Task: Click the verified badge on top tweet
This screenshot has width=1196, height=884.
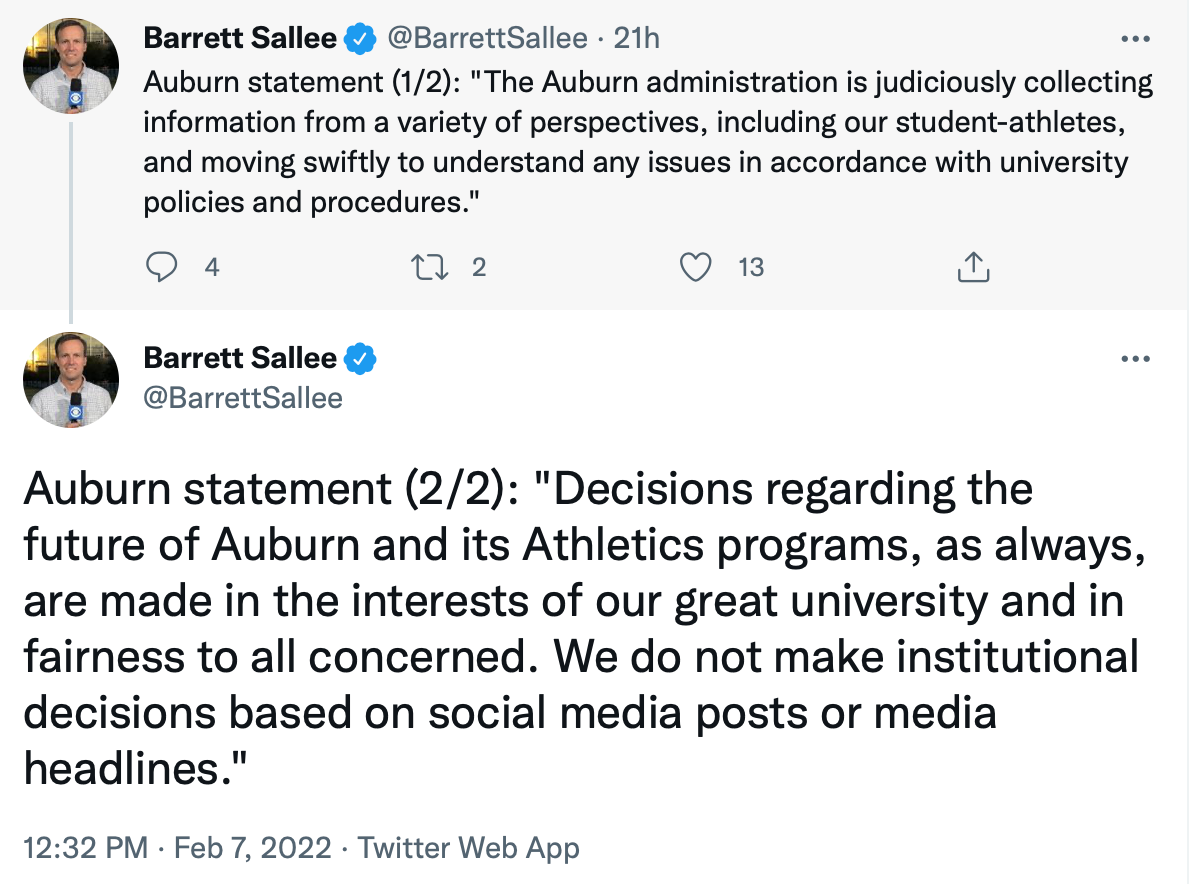Action: tap(359, 39)
